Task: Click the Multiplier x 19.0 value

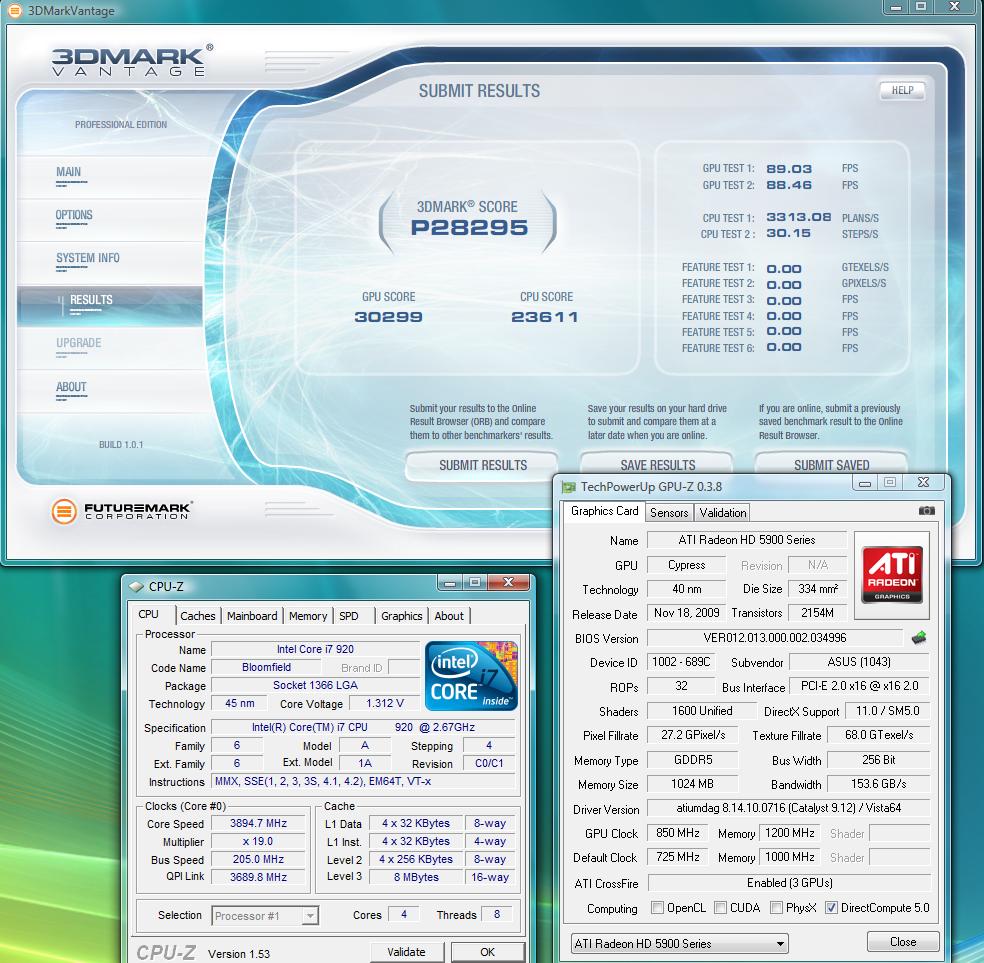Action: click(258, 841)
